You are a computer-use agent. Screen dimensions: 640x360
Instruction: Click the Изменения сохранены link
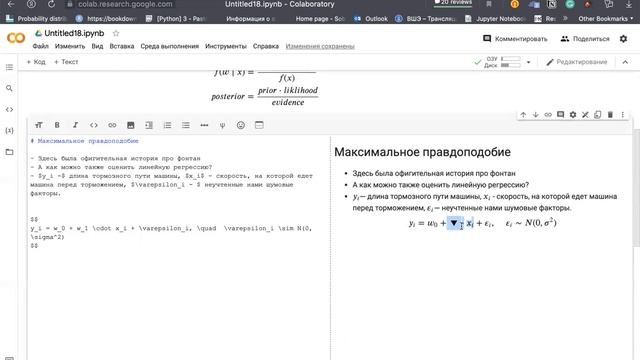point(320,46)
